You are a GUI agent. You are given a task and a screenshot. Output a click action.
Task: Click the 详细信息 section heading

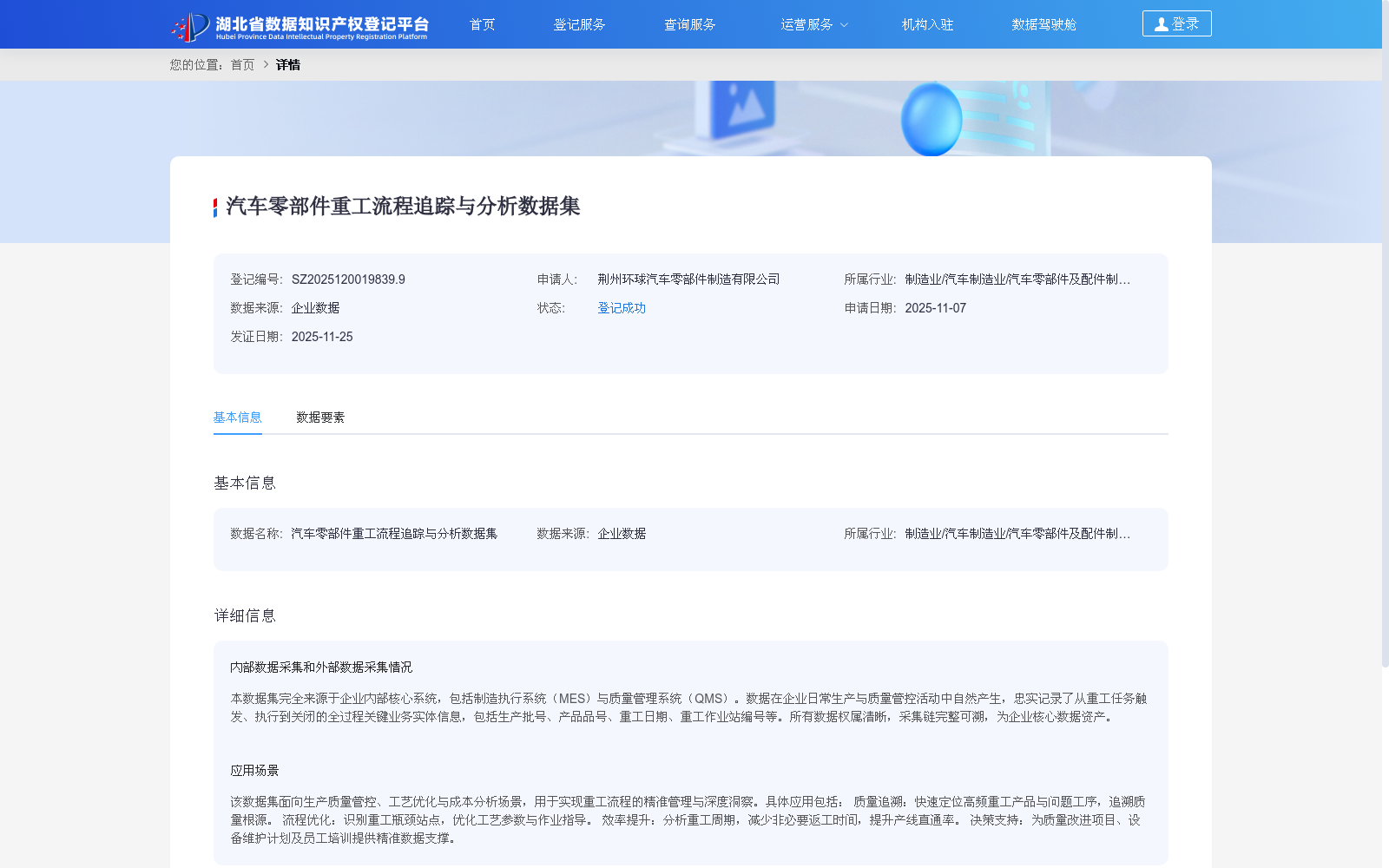245,616
